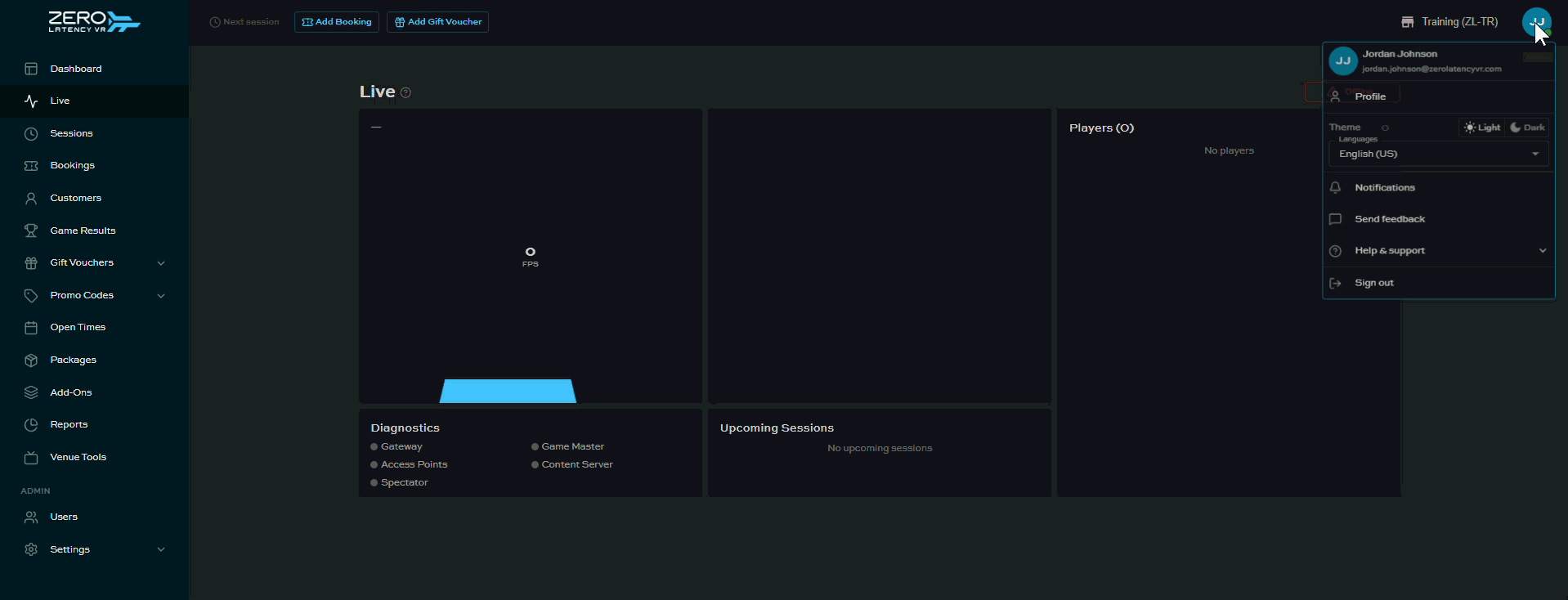Click the Gift Vouchers gift icon
Image resolution: width=1568 pixels, height=600 pixels.
tap(31, 263)
